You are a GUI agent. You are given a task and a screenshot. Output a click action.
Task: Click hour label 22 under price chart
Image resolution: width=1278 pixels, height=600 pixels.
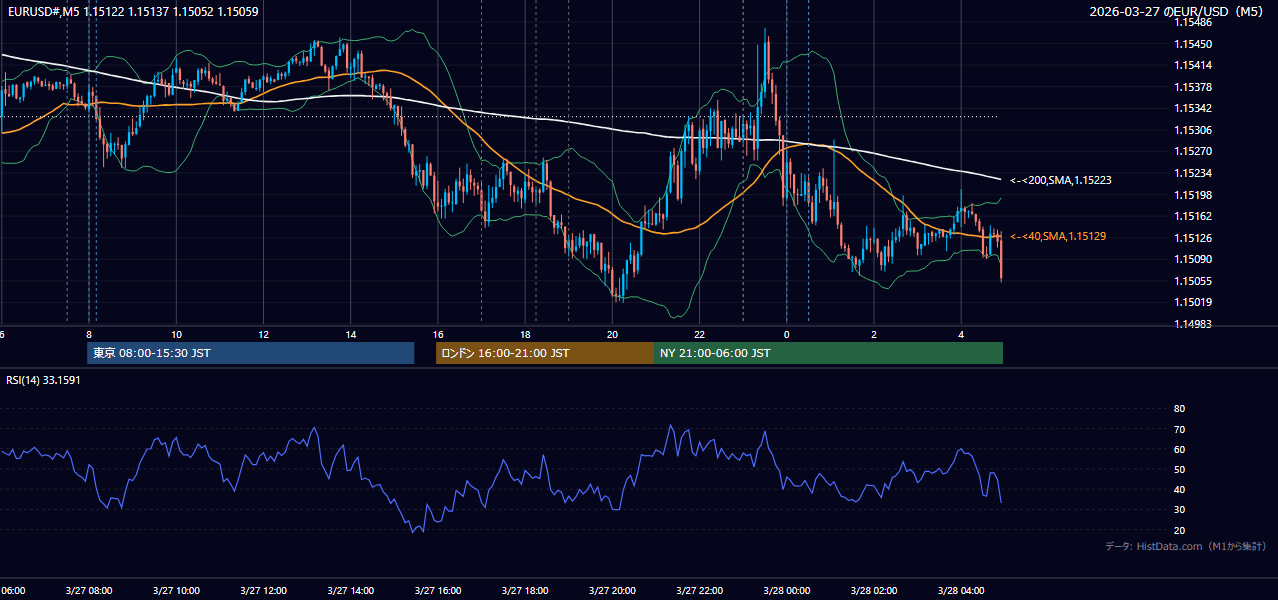pos(700,334)
